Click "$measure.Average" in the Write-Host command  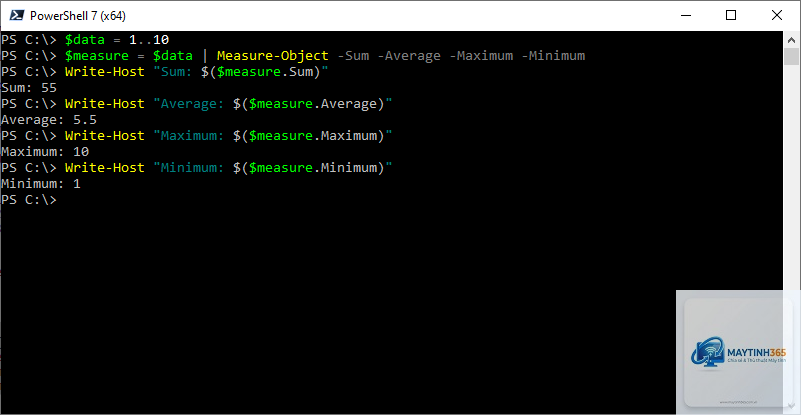(312, 104)
